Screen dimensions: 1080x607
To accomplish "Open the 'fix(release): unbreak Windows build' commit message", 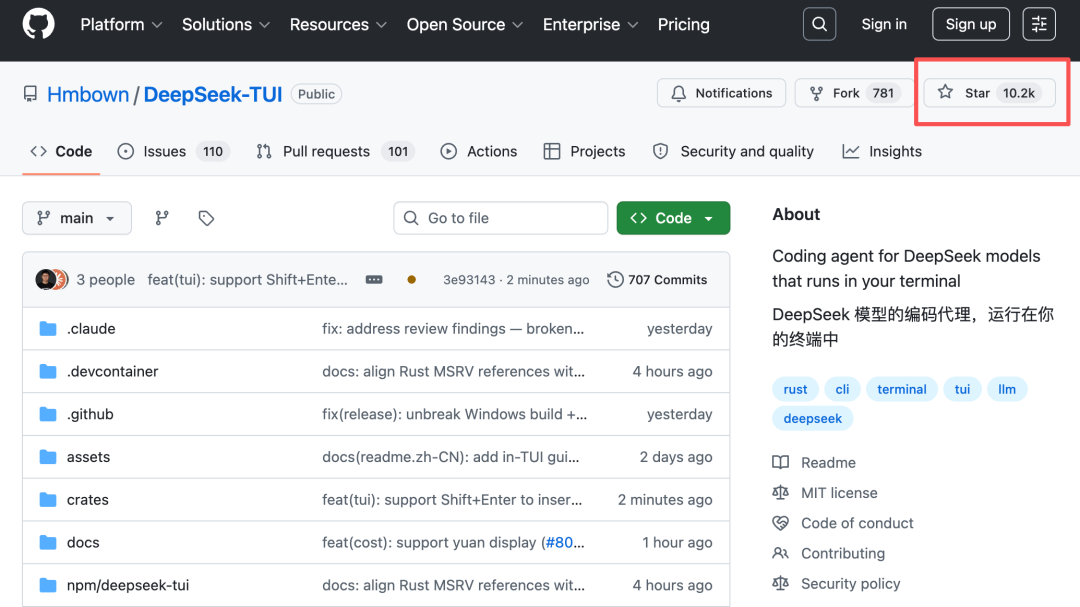I will [x=455, y=414].
